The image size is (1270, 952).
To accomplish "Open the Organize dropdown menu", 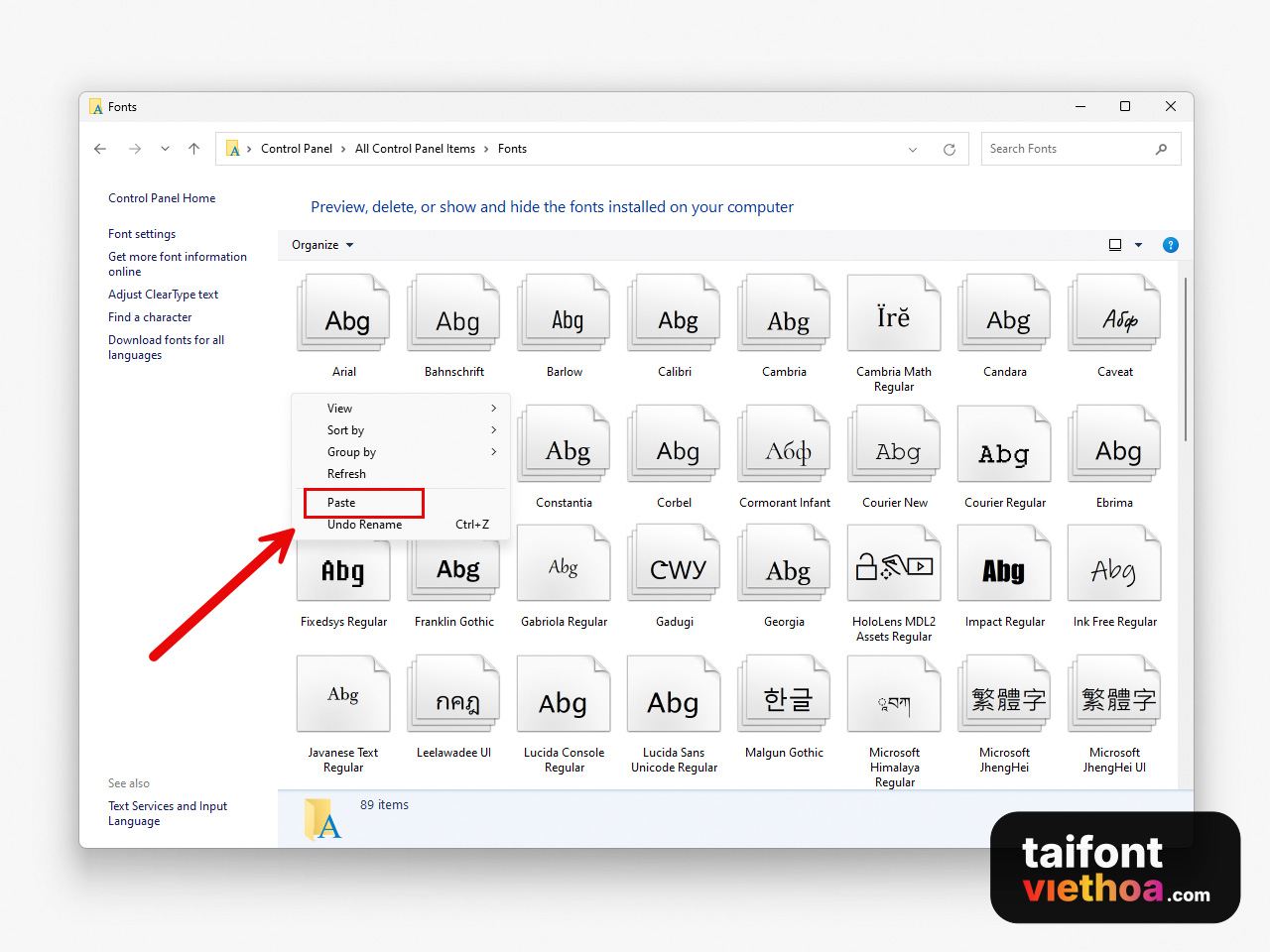I will 322,245.
